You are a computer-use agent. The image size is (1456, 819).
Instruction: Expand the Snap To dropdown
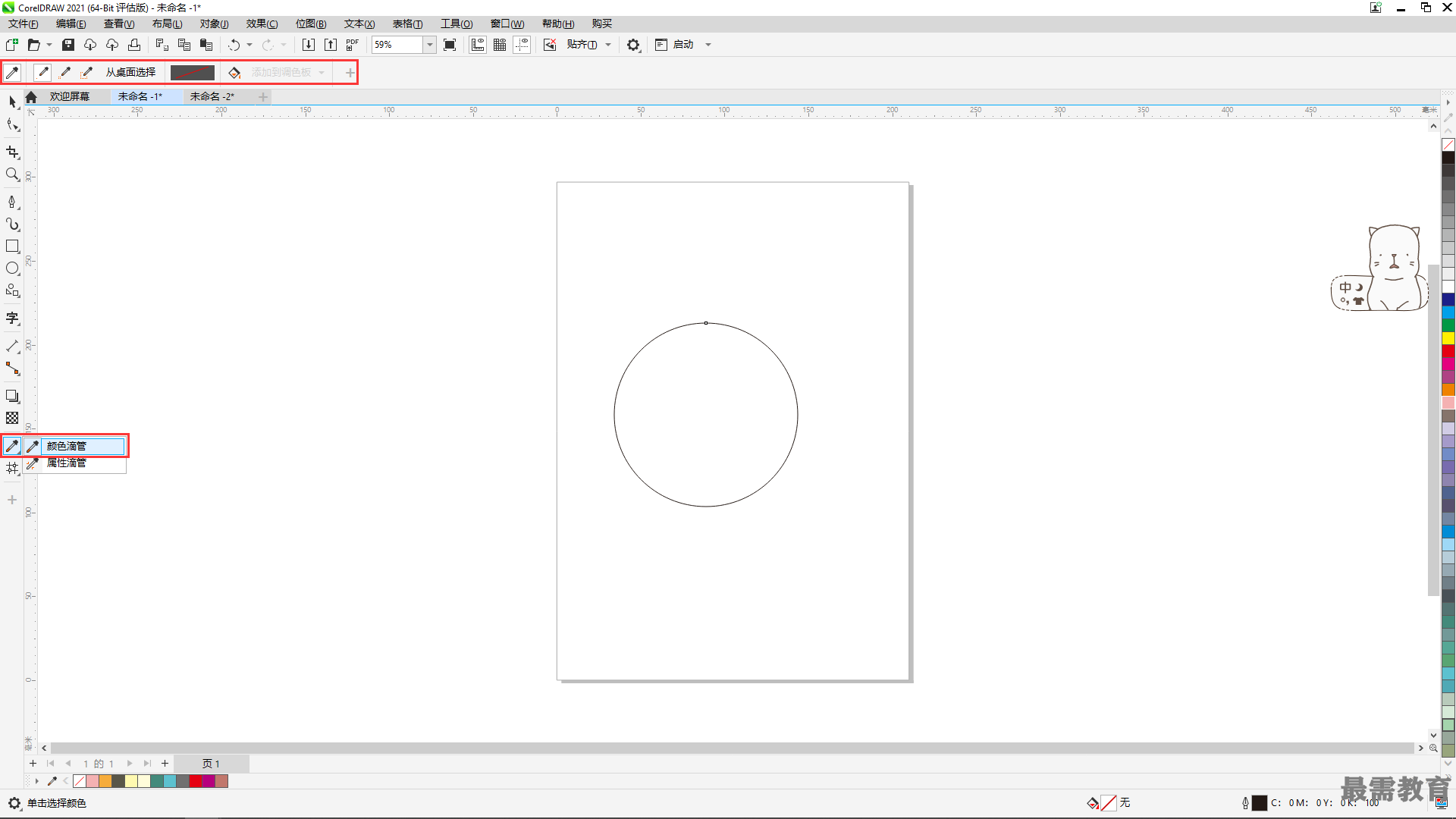point(608,45)
